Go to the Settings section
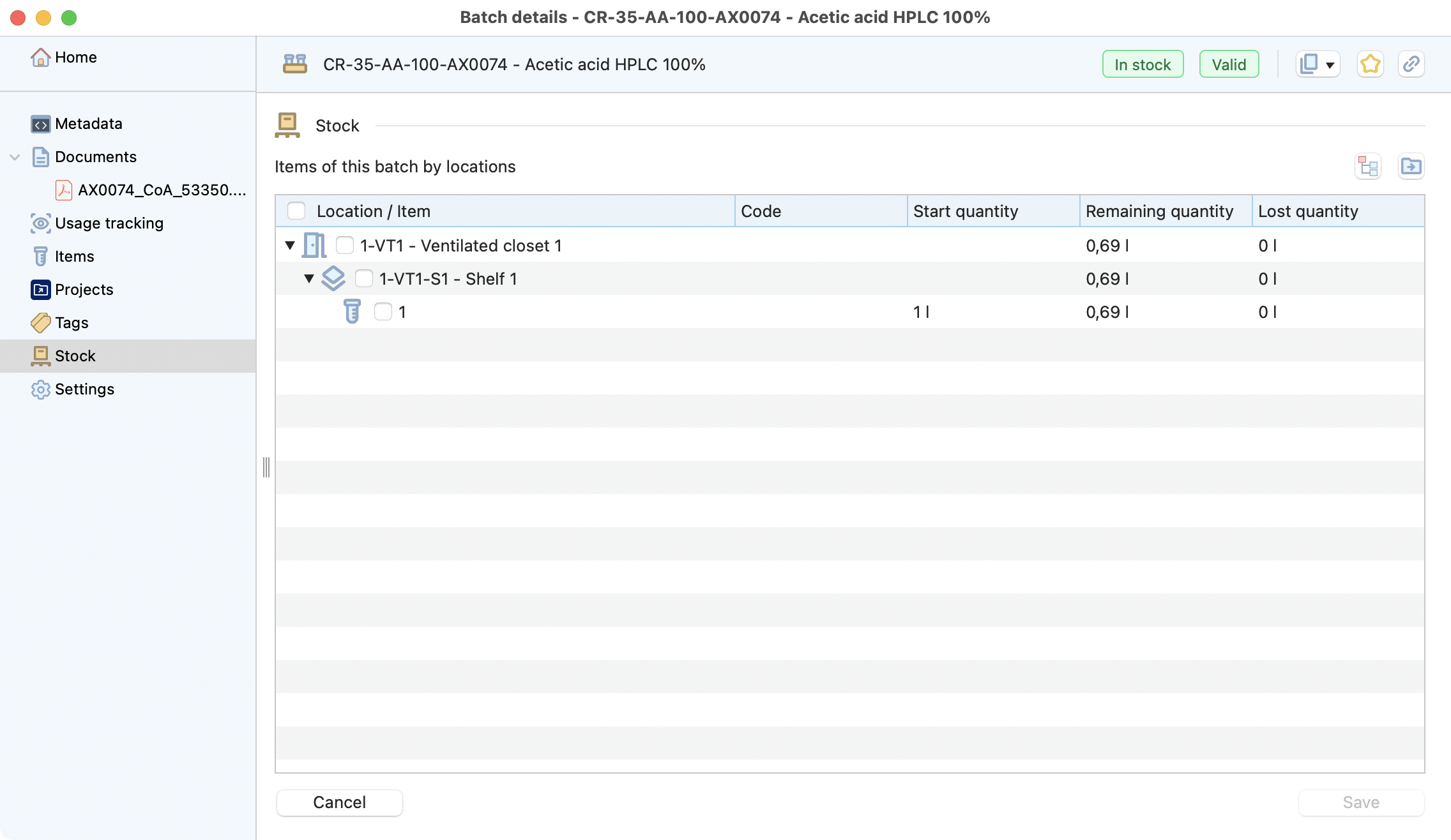1451x840 pixels. (x=84, y=389)
